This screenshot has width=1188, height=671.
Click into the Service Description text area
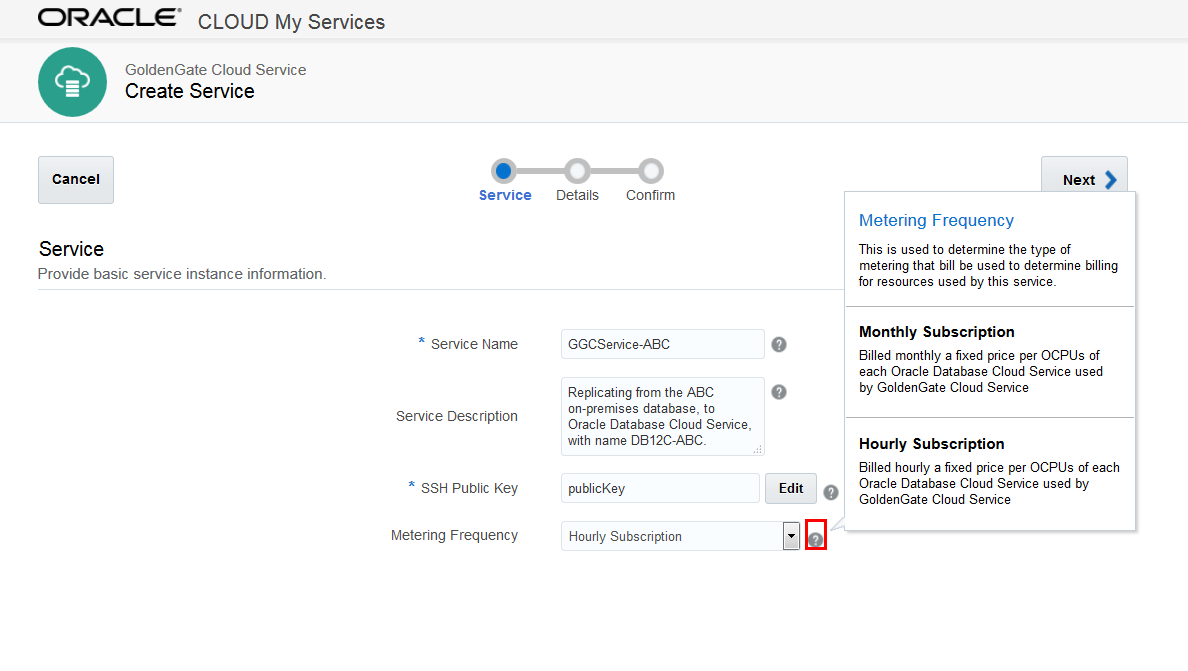(663, 416)
